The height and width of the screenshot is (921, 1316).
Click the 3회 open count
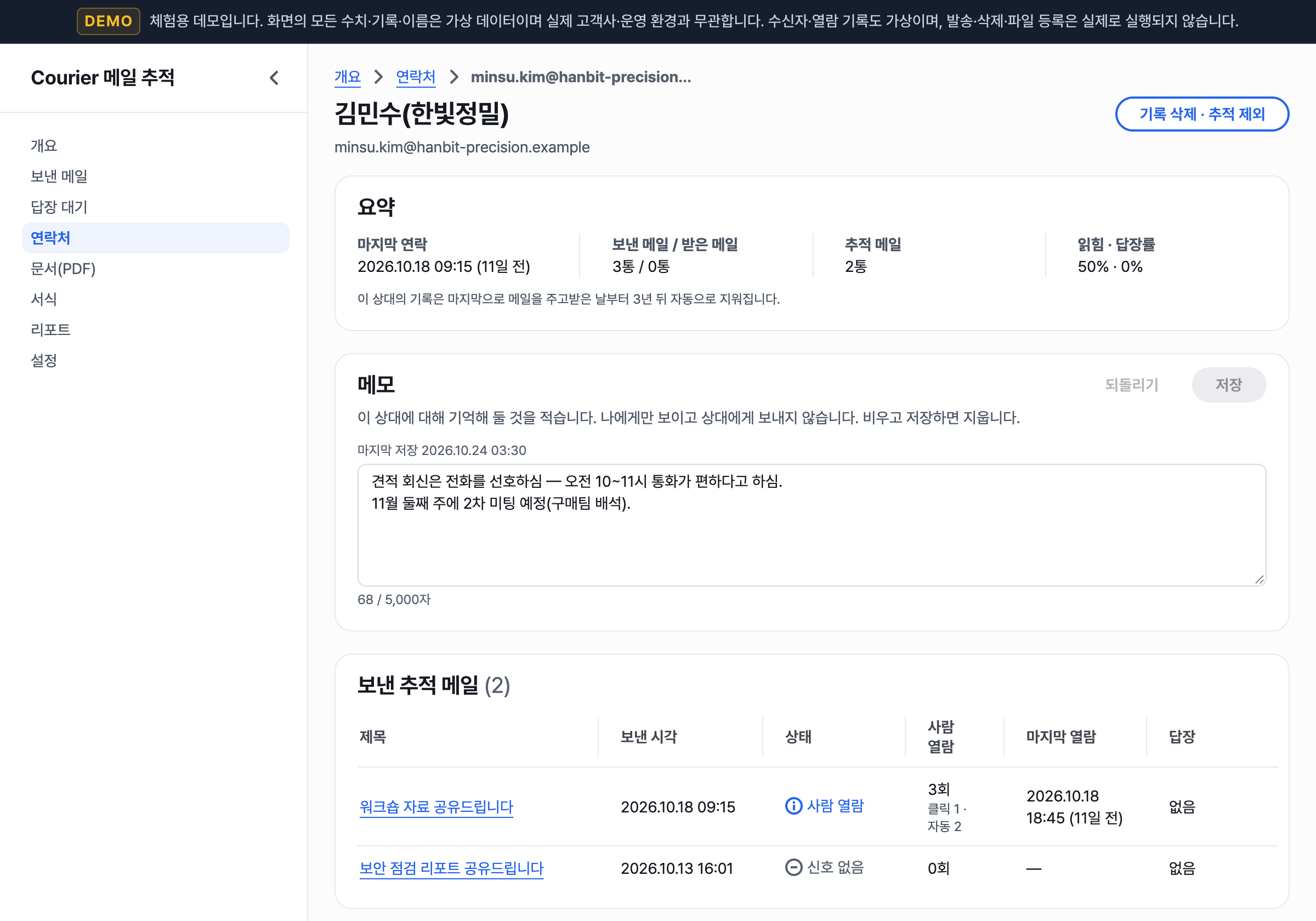tap(938, 789)
